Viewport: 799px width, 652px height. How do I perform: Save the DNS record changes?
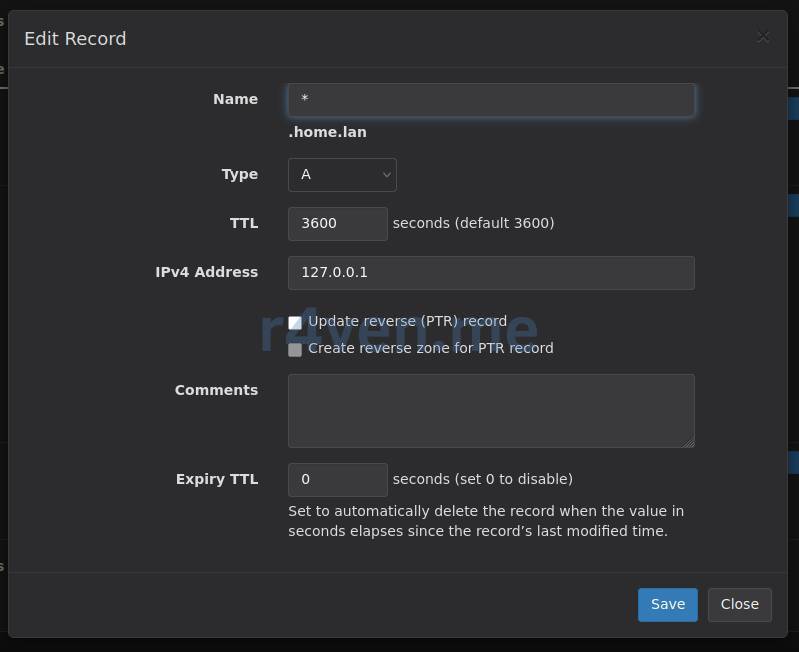[x=667, y=604]
